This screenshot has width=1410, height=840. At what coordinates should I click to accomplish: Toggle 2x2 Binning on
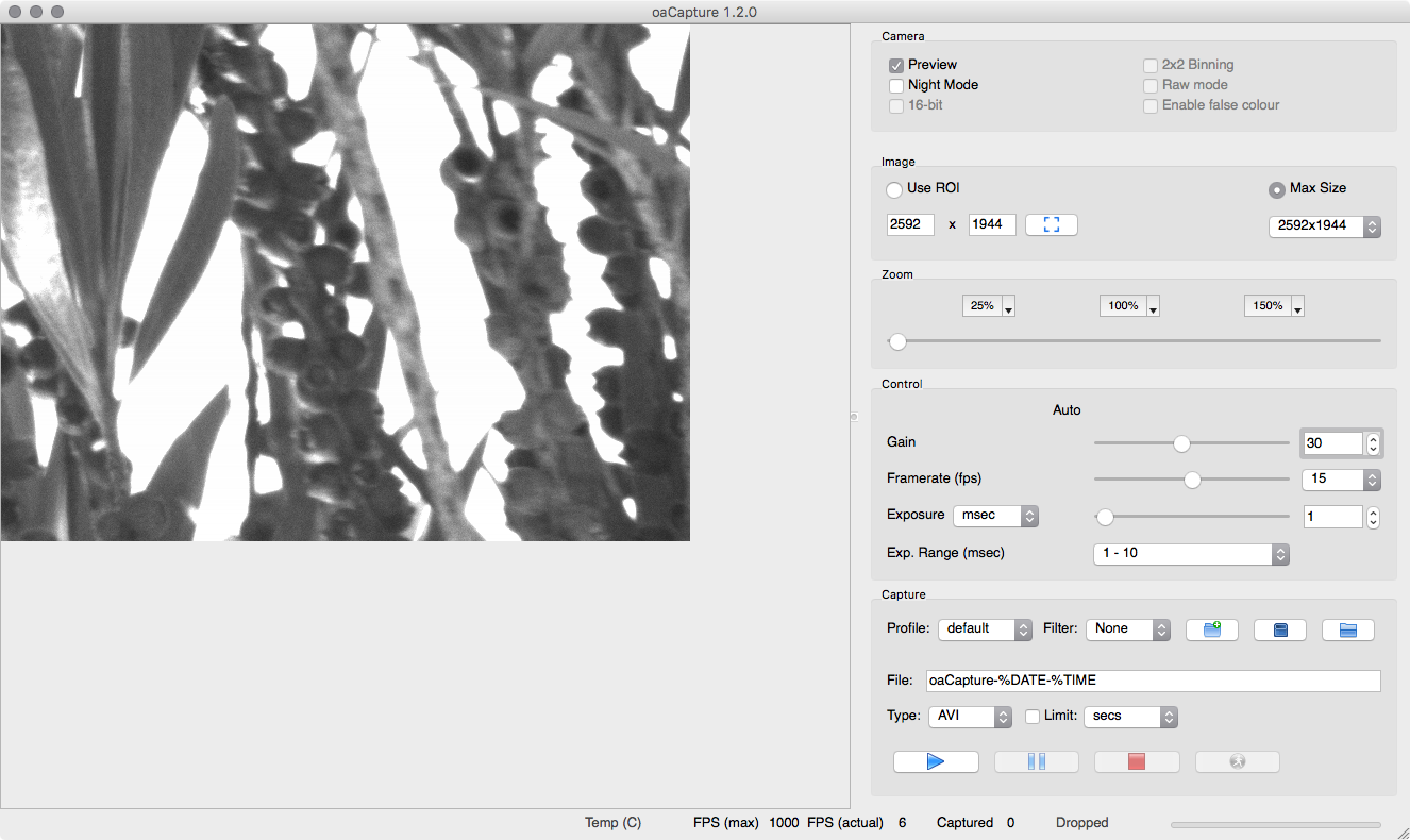coord(1150,66)
